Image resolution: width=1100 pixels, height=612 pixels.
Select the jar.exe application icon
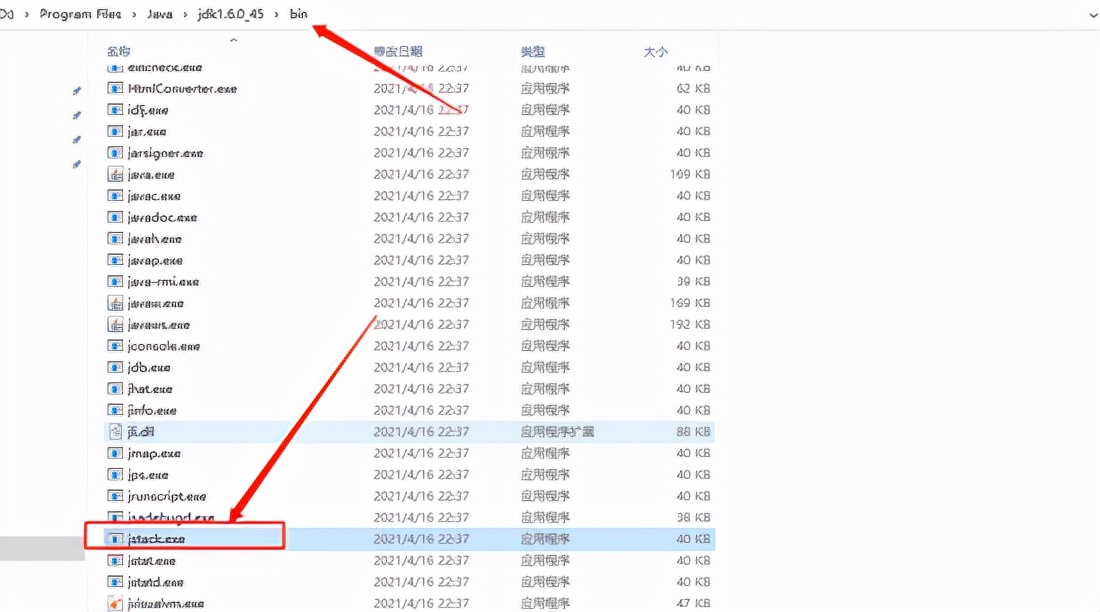click(115, 131)
